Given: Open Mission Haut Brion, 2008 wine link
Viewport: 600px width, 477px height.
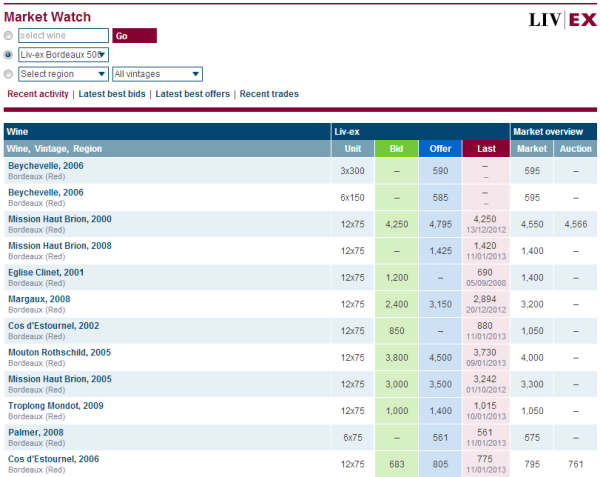Looking at the screenshot, I should 60,246.
